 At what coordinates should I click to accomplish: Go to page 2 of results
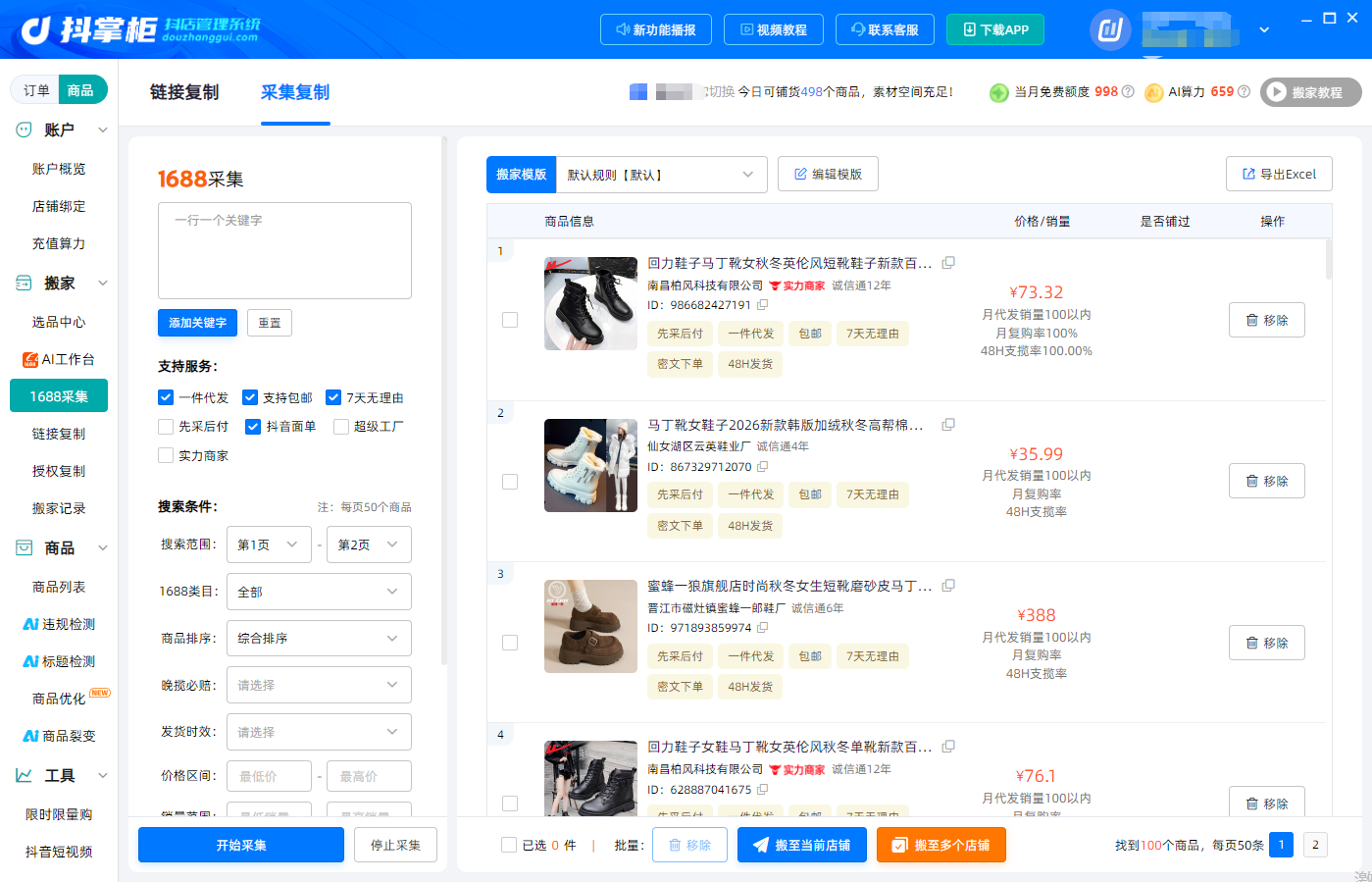1315,845
